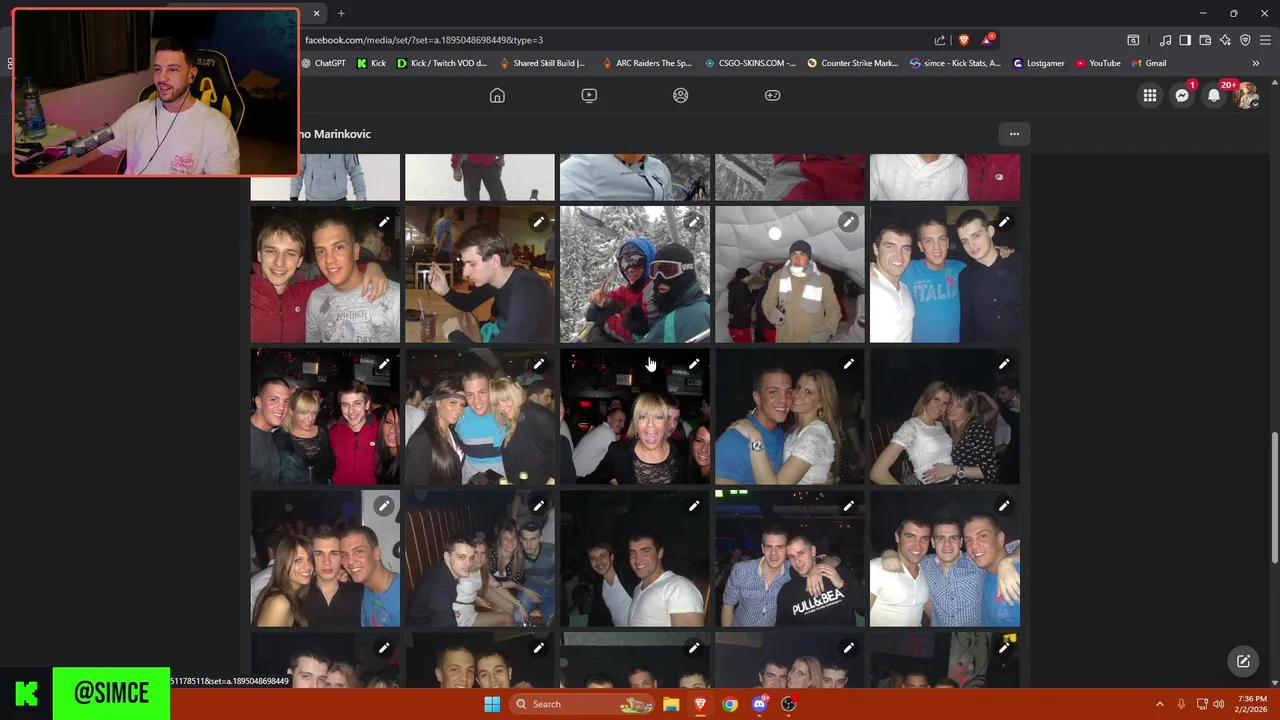Click the Brave Rewards triangle icon
This screenshot has width=1280, height=720.
(x=988, y=40)
